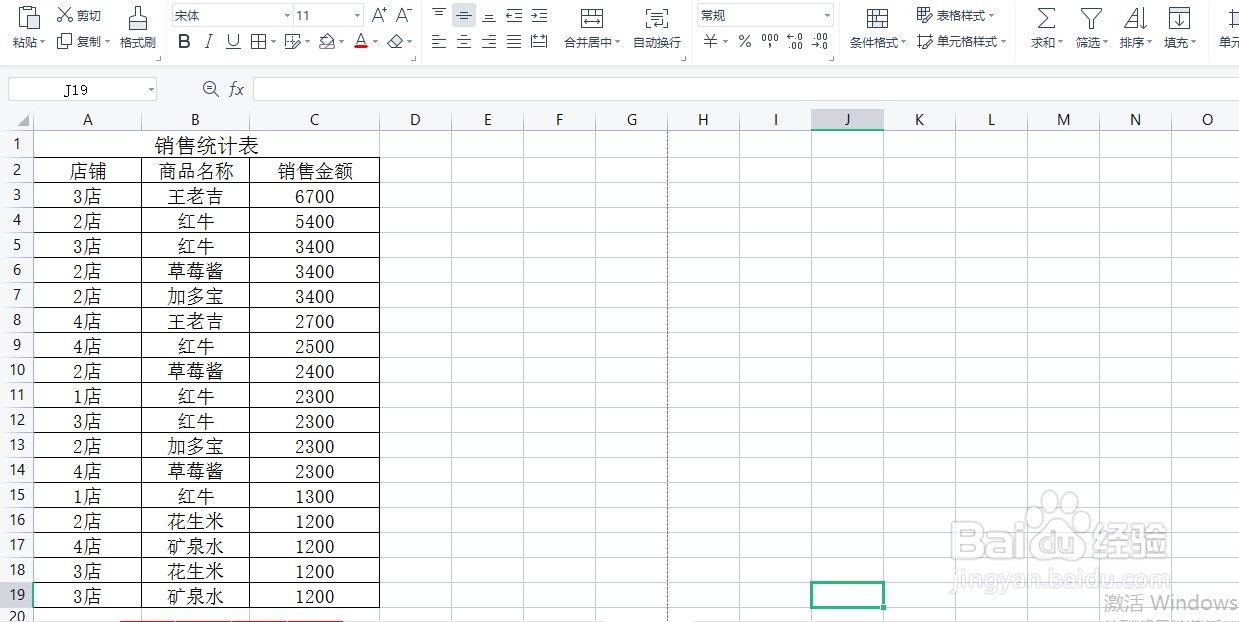This screenshot has height=622, width=1239.
Task: Click the Sum (求和) sigma icon
Action: click(x=1045, y=18)
